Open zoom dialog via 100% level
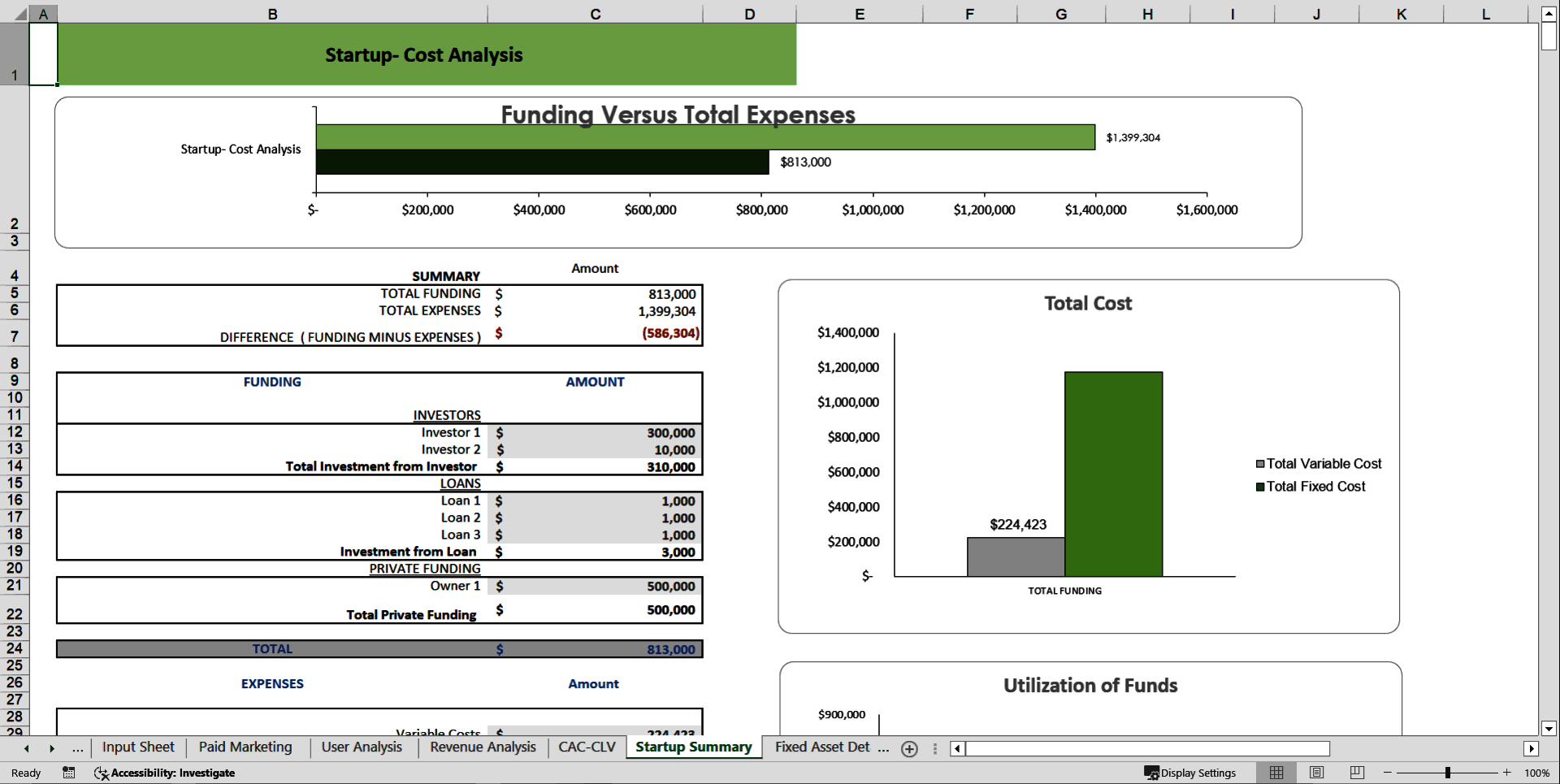 [x=1536, y=773]
